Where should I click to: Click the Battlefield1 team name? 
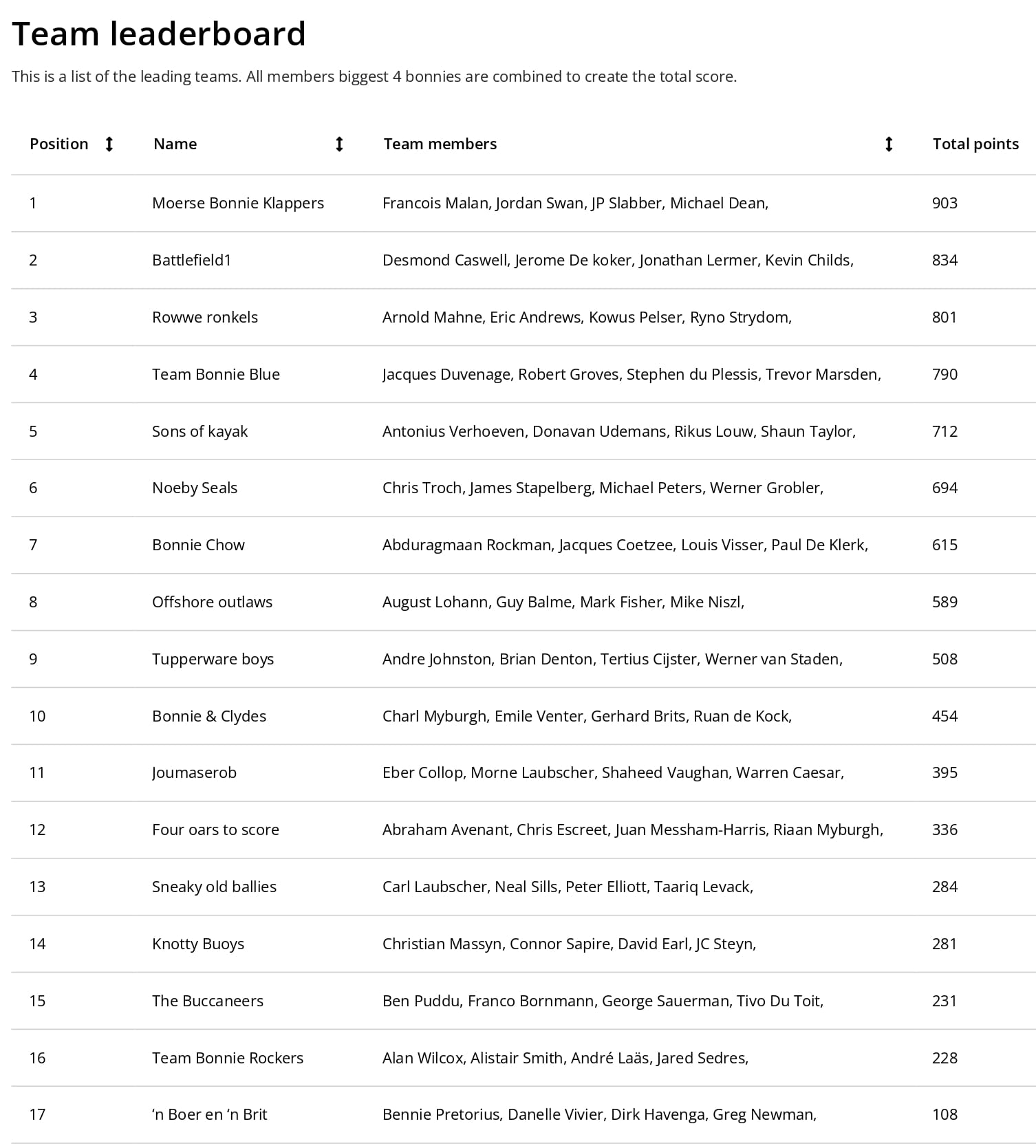(x=192, y=260)
